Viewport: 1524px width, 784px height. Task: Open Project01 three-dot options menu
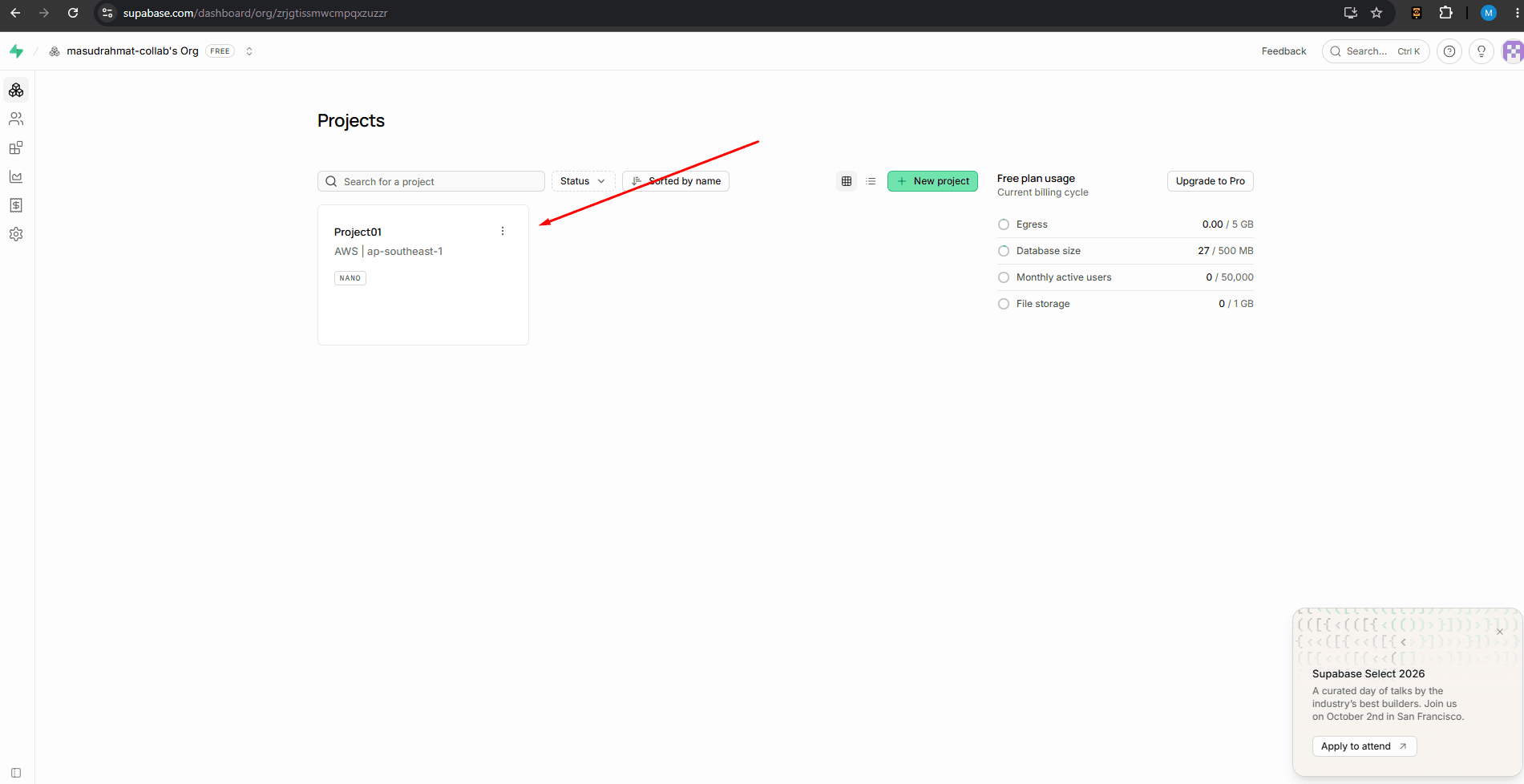coord(503,231)
